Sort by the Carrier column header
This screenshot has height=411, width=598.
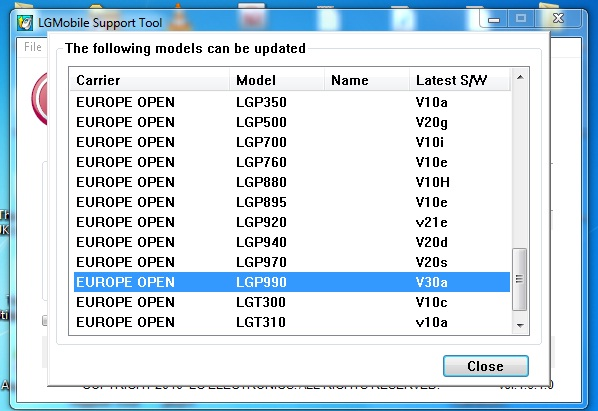pos(150,80)
